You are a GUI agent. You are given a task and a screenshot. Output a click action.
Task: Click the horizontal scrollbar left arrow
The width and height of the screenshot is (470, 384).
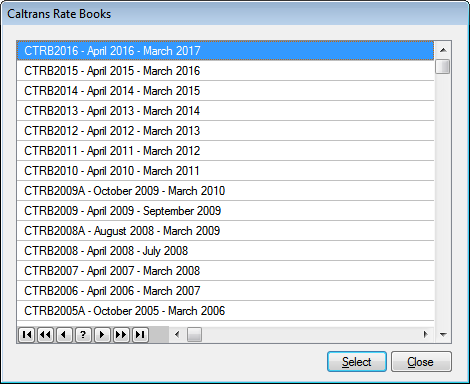tap(177, 334)
